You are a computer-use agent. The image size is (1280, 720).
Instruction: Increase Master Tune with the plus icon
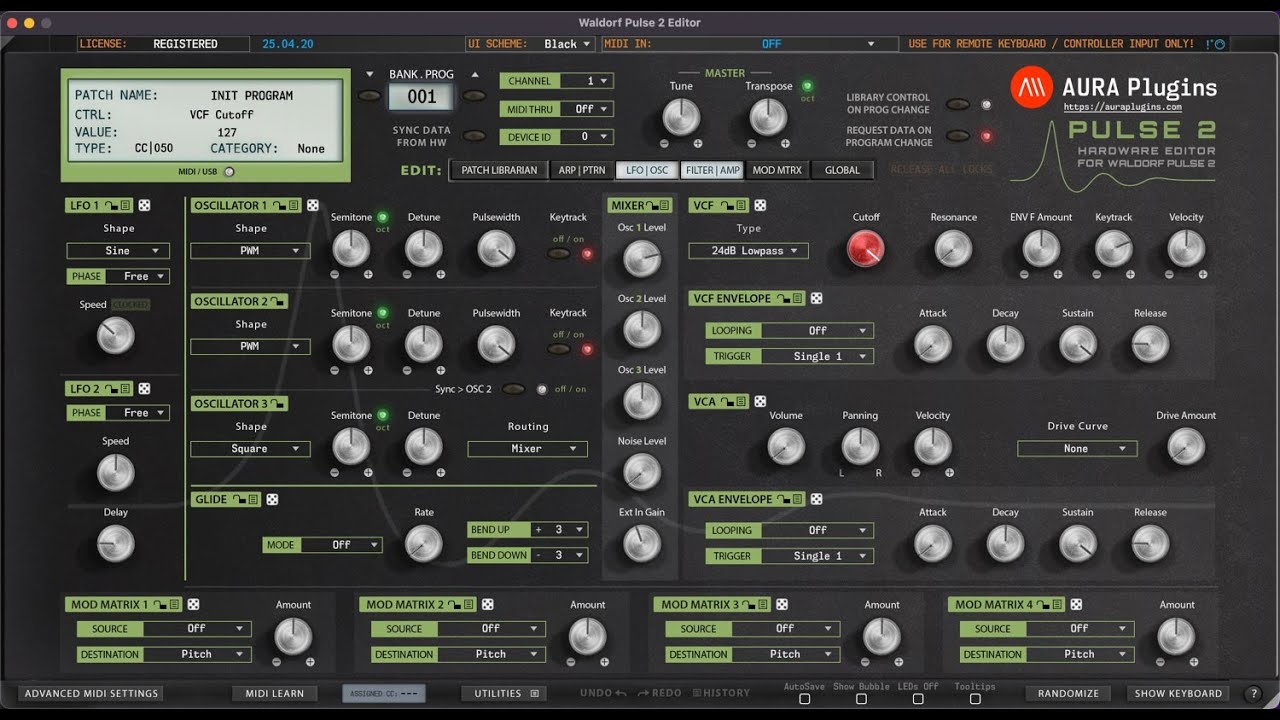[x=698, y=143]
